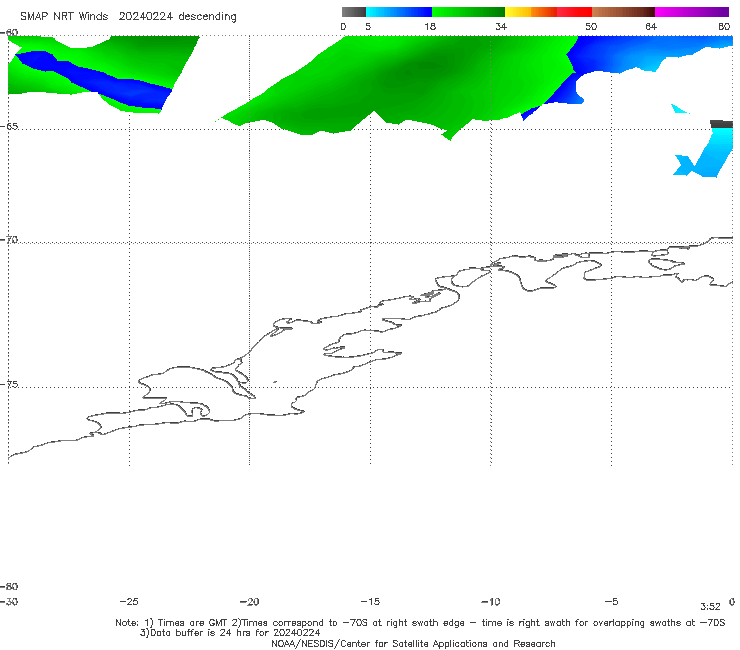Click the magenta-purple color bar segment

tap(691, 12)
